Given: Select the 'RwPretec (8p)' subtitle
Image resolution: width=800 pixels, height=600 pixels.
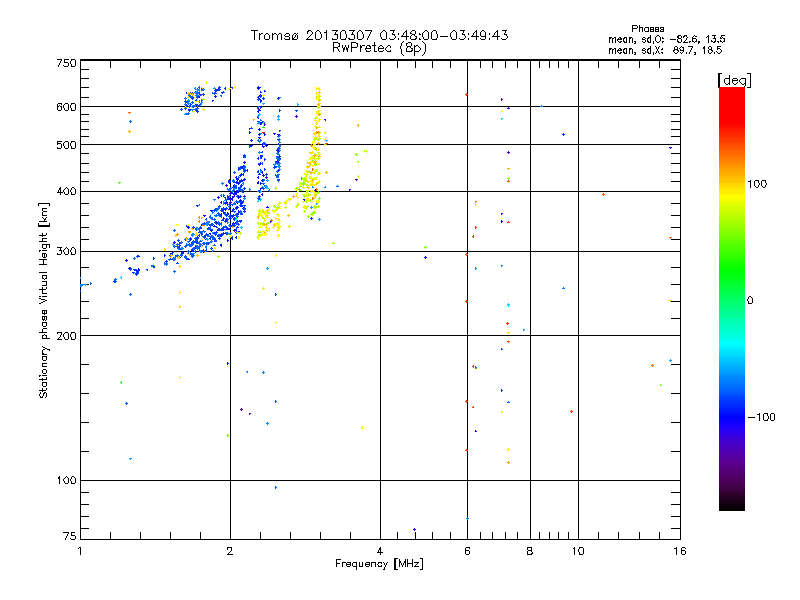Looking at the screenshot, I should tap(379, 48).
